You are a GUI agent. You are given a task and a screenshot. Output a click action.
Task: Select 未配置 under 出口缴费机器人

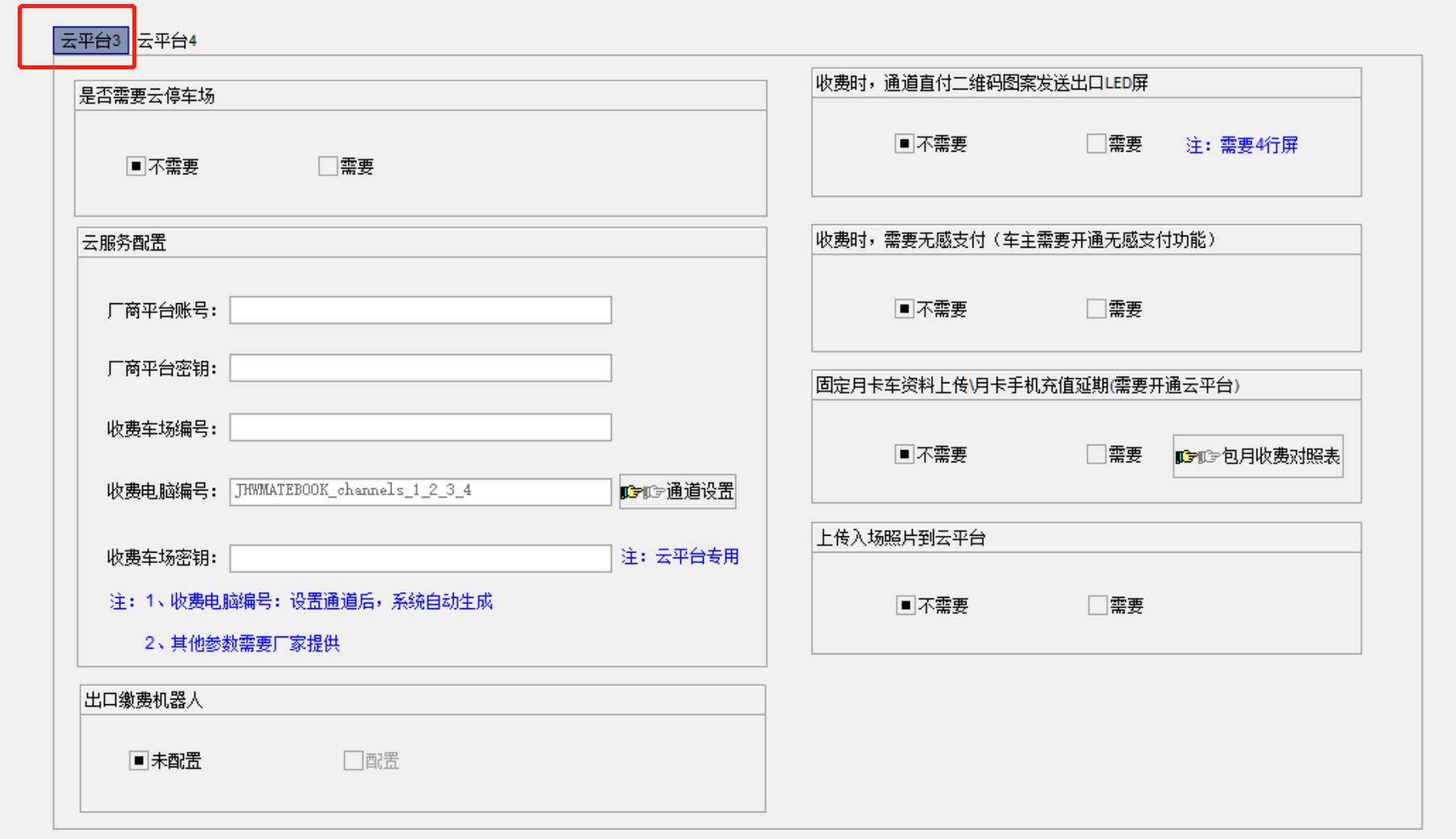tap(136, 760)
